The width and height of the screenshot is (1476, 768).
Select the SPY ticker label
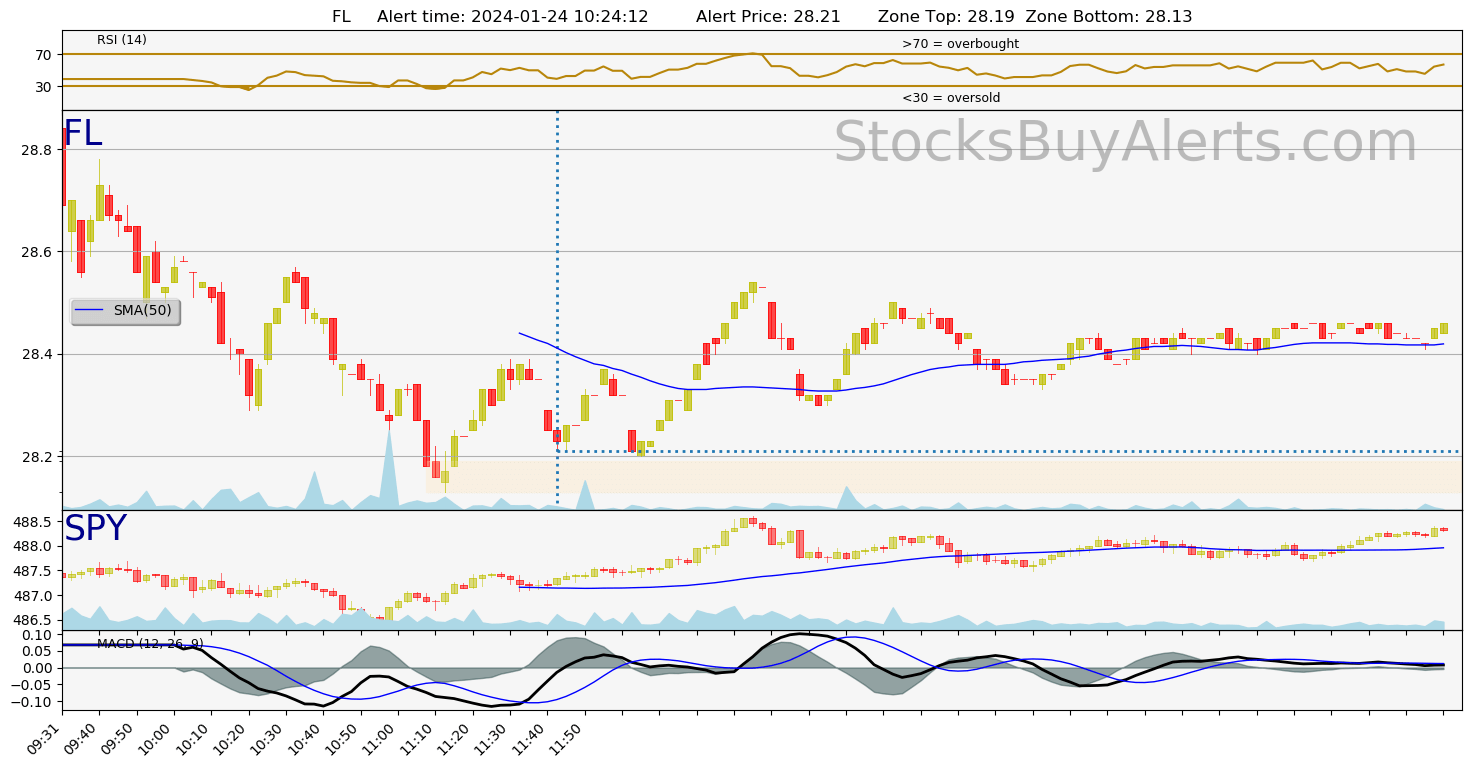coord(95,529)
